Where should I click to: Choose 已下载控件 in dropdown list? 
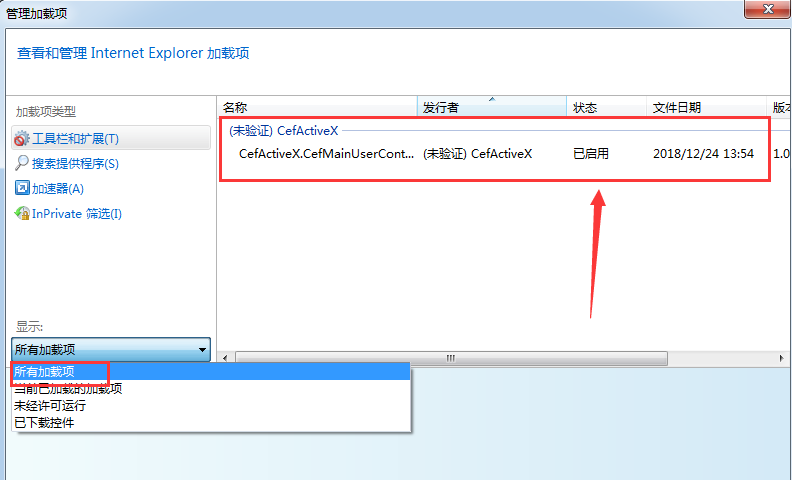coord(211,422)
